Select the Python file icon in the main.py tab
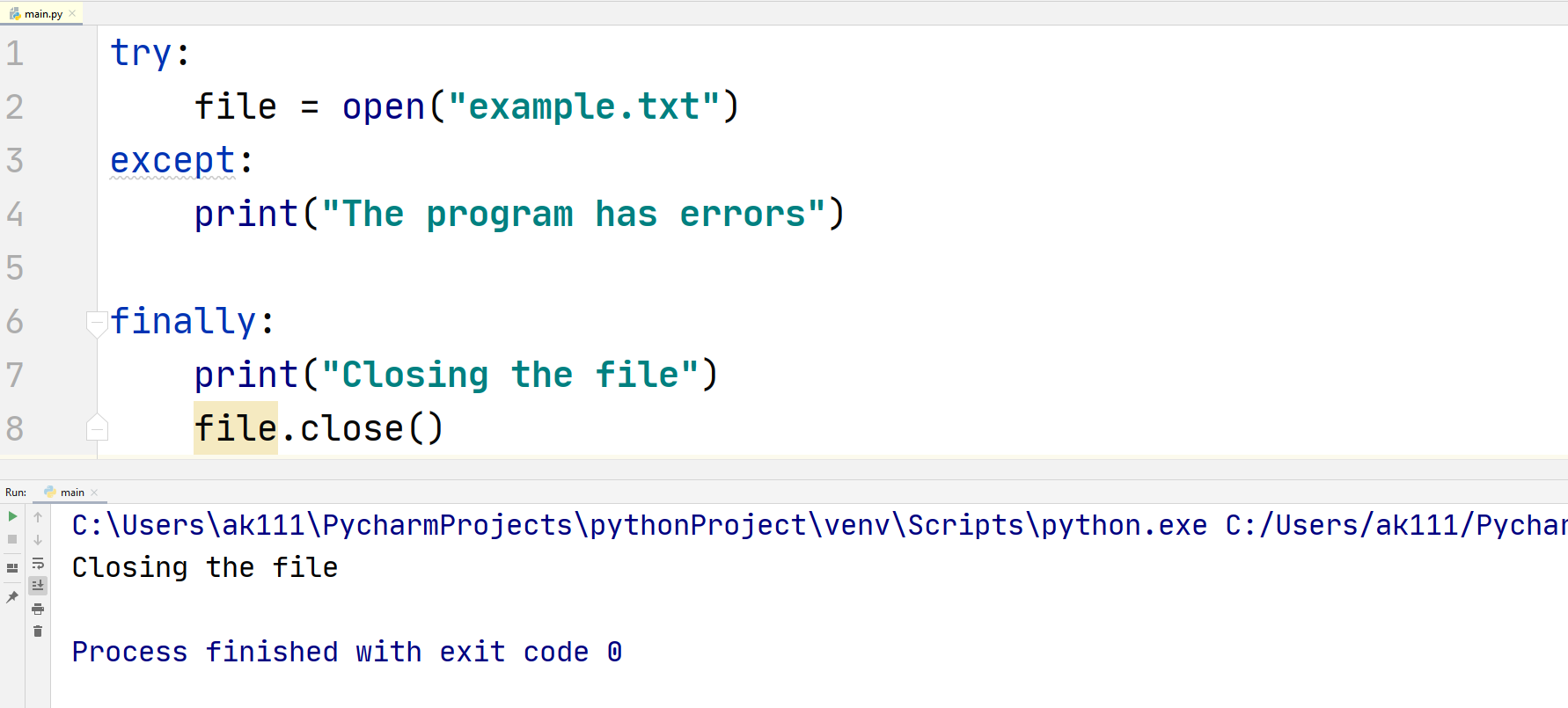The width and height of the screenshot is (1568, 708). point(12,13)
